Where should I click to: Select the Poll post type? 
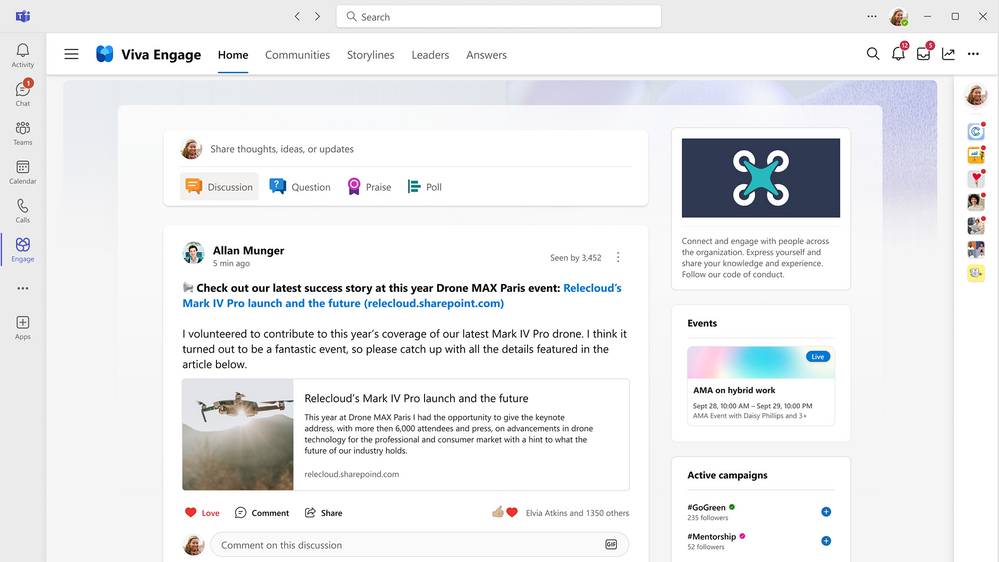tap(424, 187)
